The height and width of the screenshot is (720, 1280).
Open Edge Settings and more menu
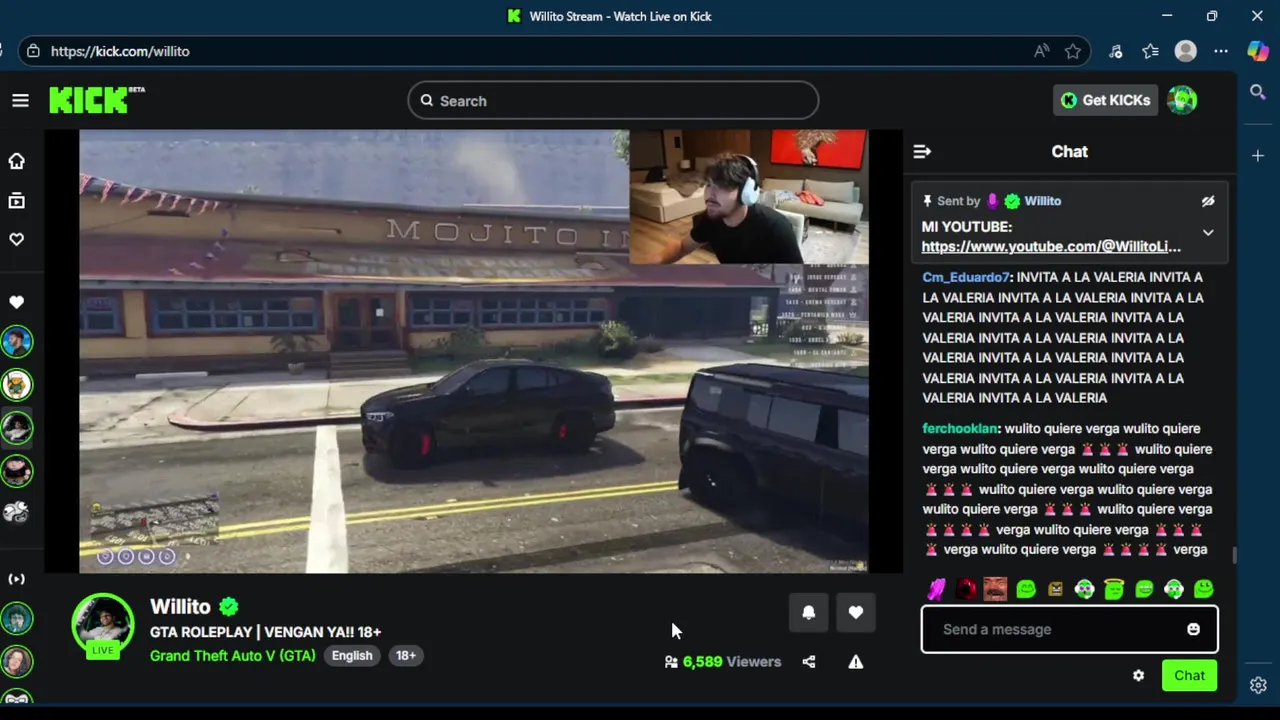[x=1221, y=51]
